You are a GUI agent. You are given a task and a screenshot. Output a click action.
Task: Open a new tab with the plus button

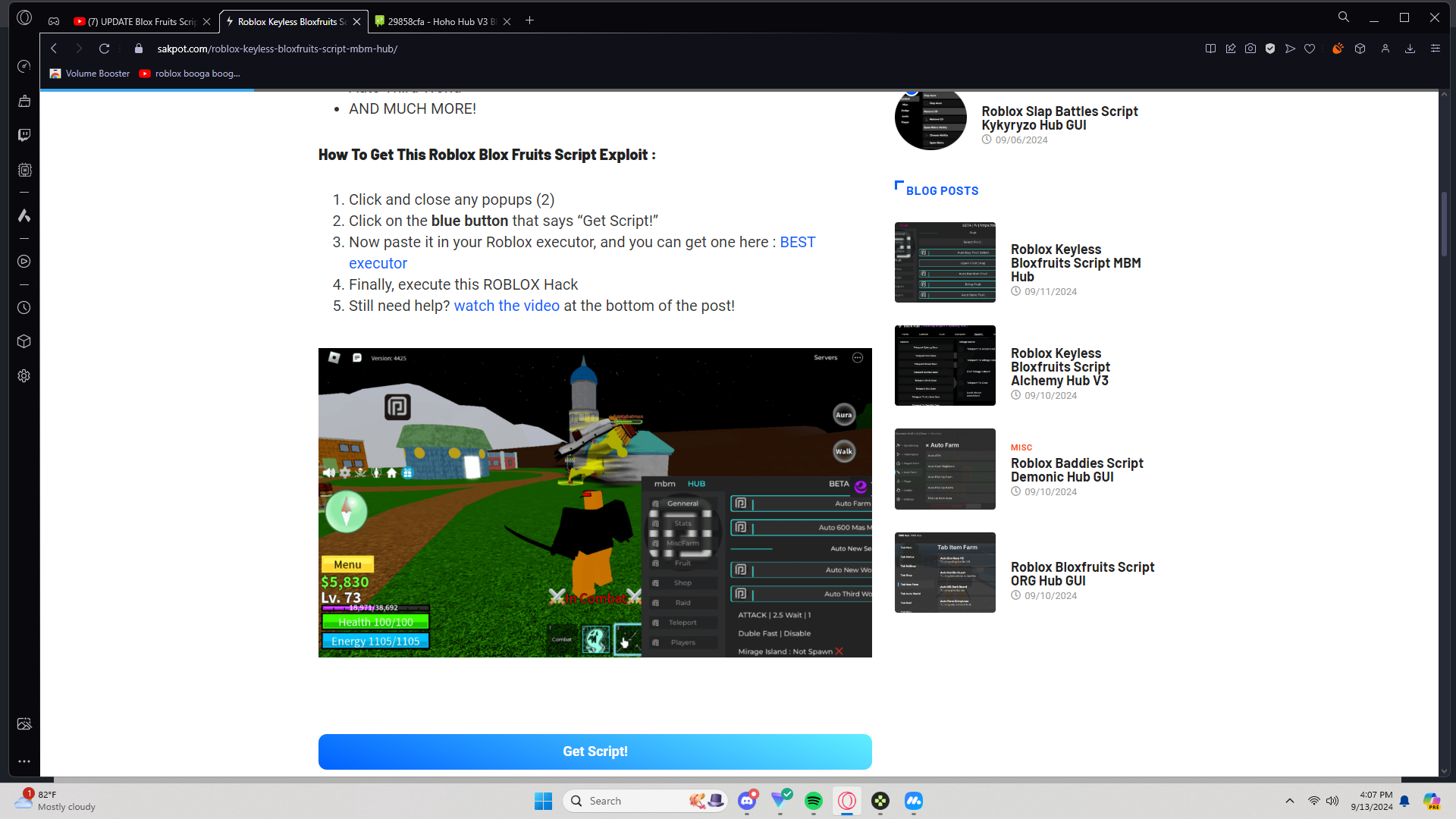pyautogui.click(x=530, y=21)
